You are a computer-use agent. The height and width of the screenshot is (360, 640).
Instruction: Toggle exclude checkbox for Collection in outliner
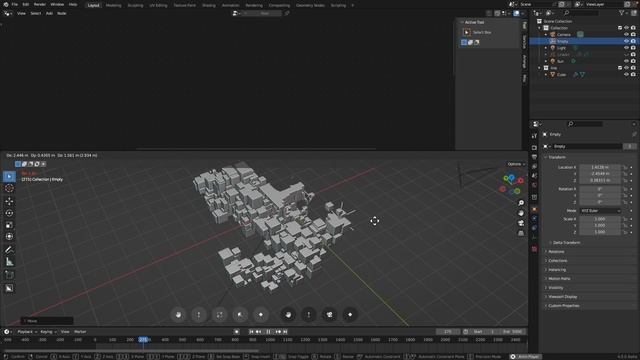[620, 28]
